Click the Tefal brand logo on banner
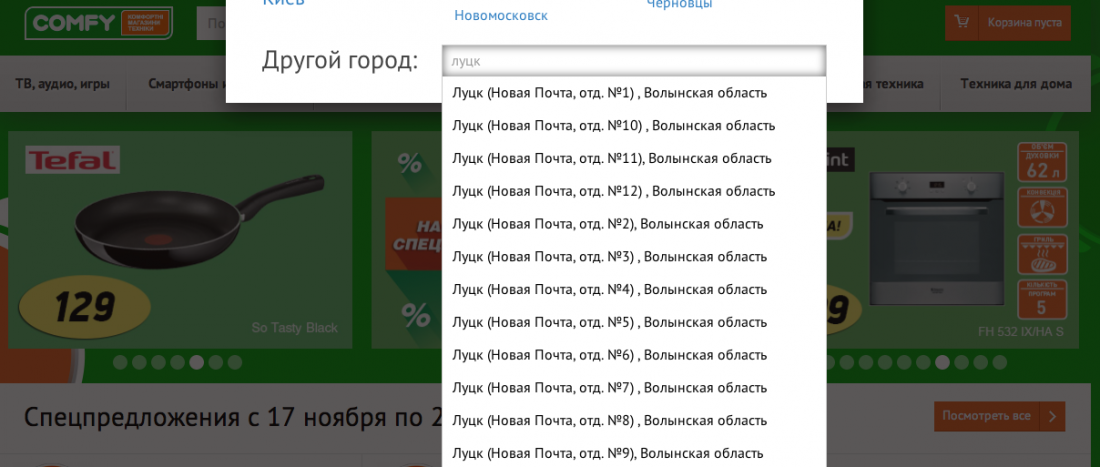This screenshot has width=1100, height=467. [x=72, y=161]
